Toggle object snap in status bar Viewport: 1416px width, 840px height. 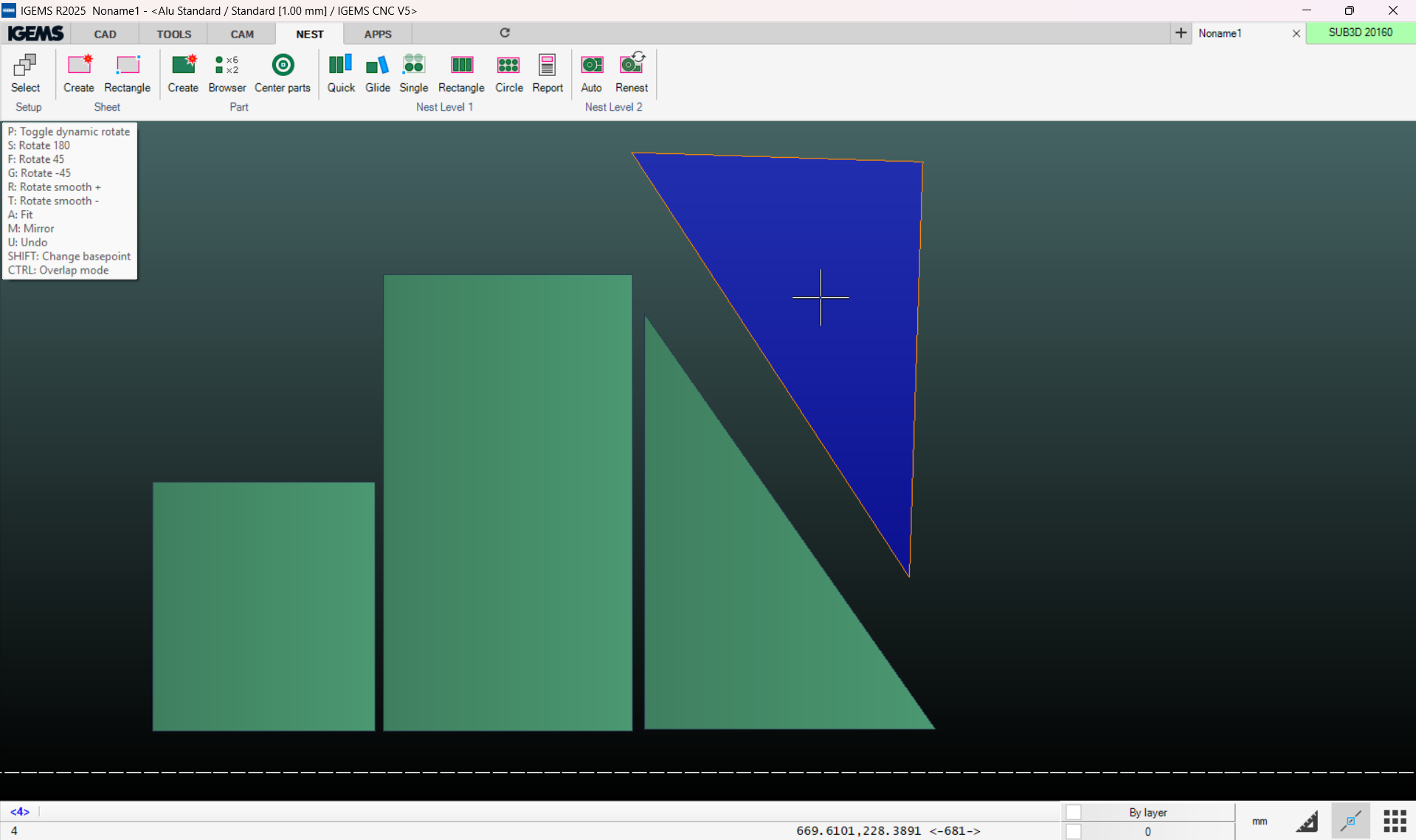click(1350, 821)
